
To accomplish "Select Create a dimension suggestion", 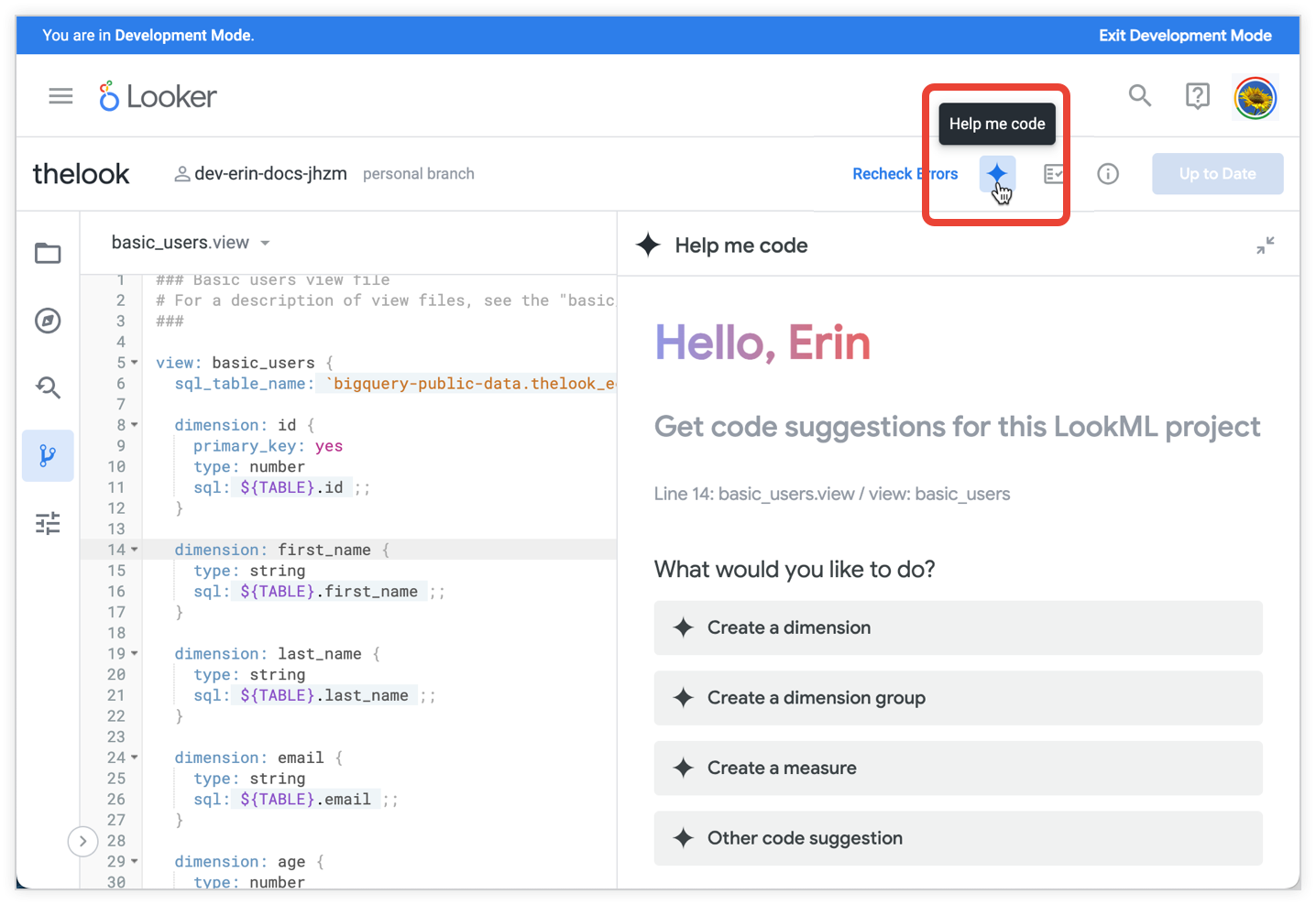I will [x=958, y=627].
